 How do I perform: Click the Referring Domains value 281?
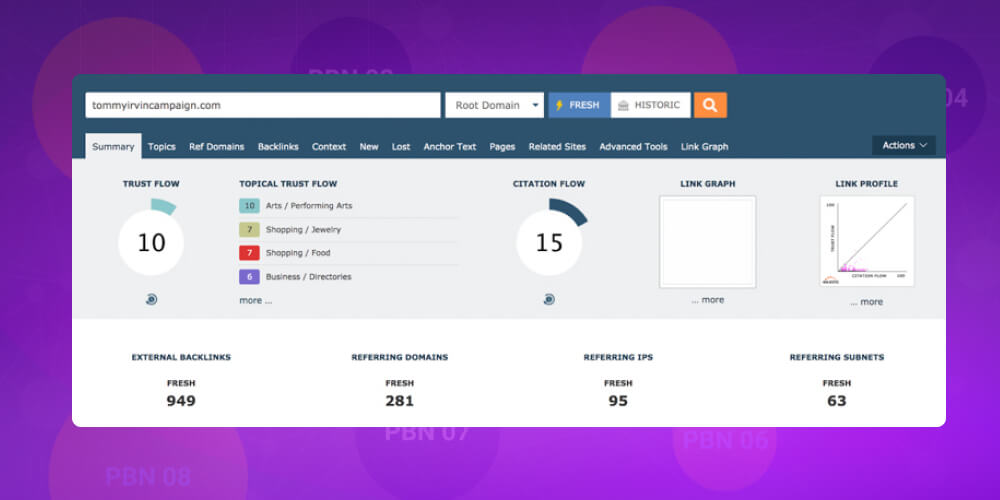coord(399,401)
